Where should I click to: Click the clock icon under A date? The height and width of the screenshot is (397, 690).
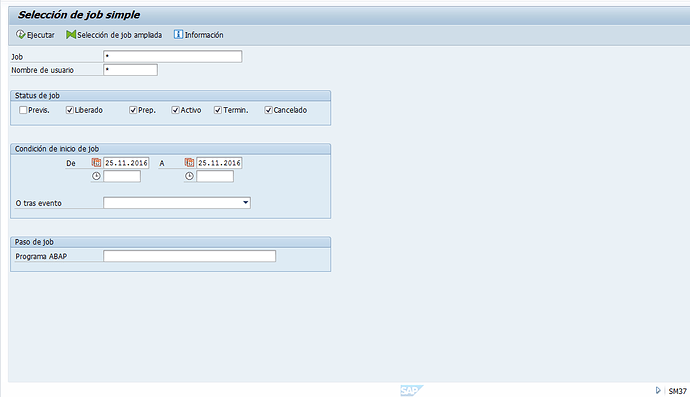[189, 176]
